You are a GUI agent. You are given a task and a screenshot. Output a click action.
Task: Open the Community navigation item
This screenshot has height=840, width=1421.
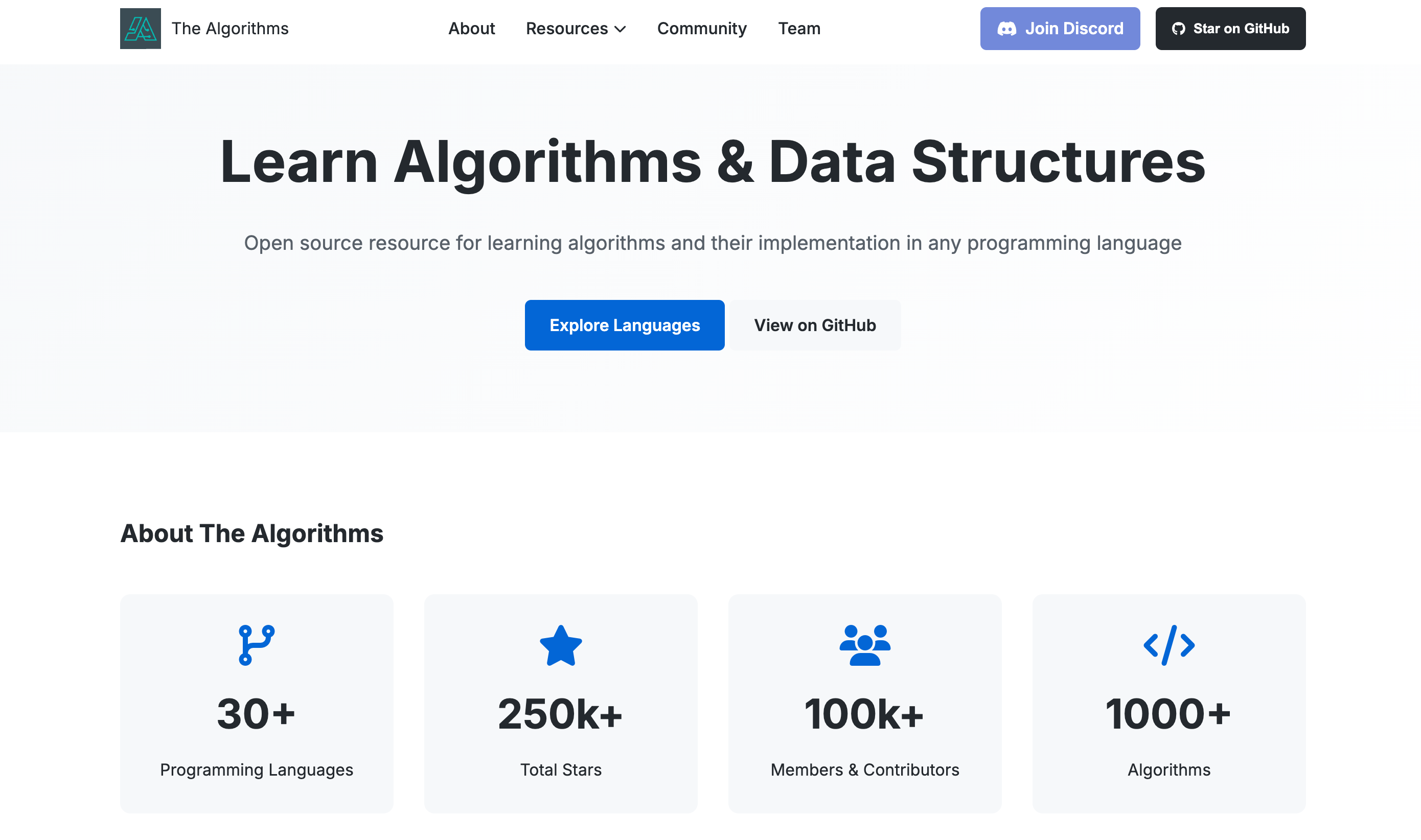701,28
